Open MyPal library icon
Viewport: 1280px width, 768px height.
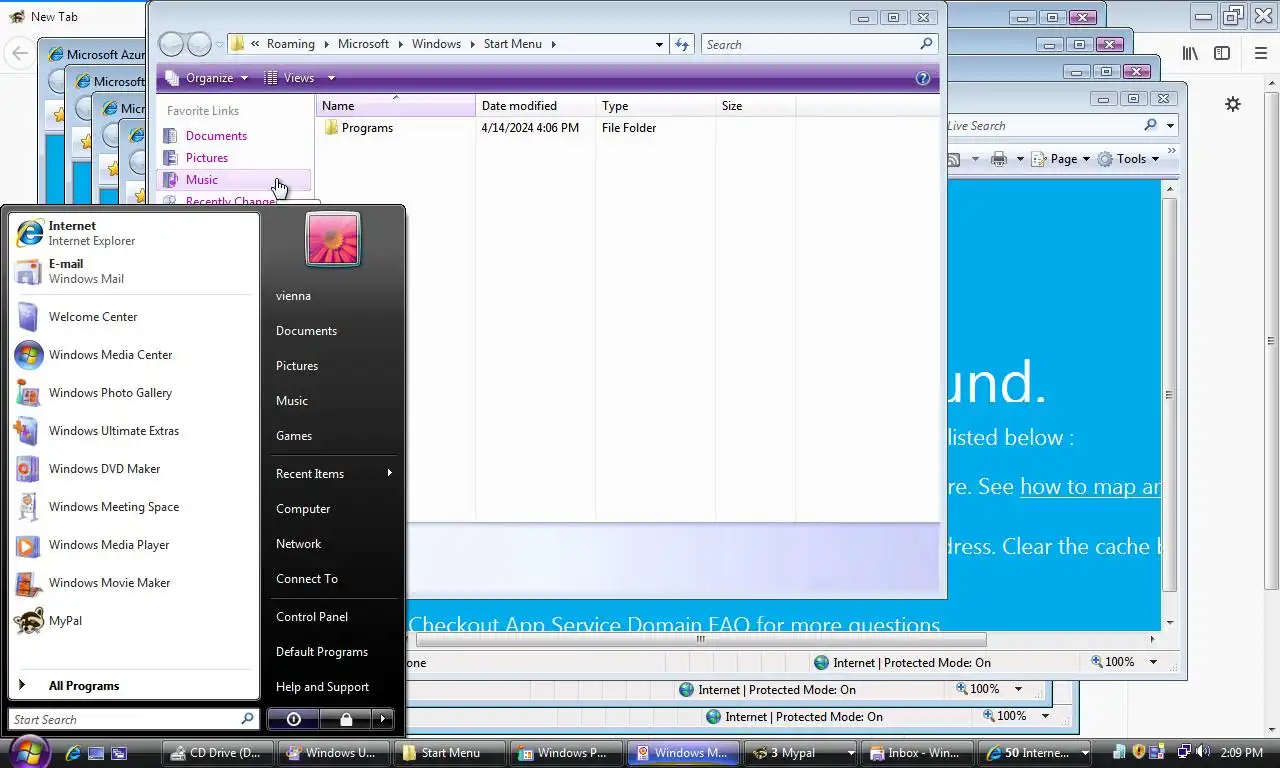tap(1190, 54)
